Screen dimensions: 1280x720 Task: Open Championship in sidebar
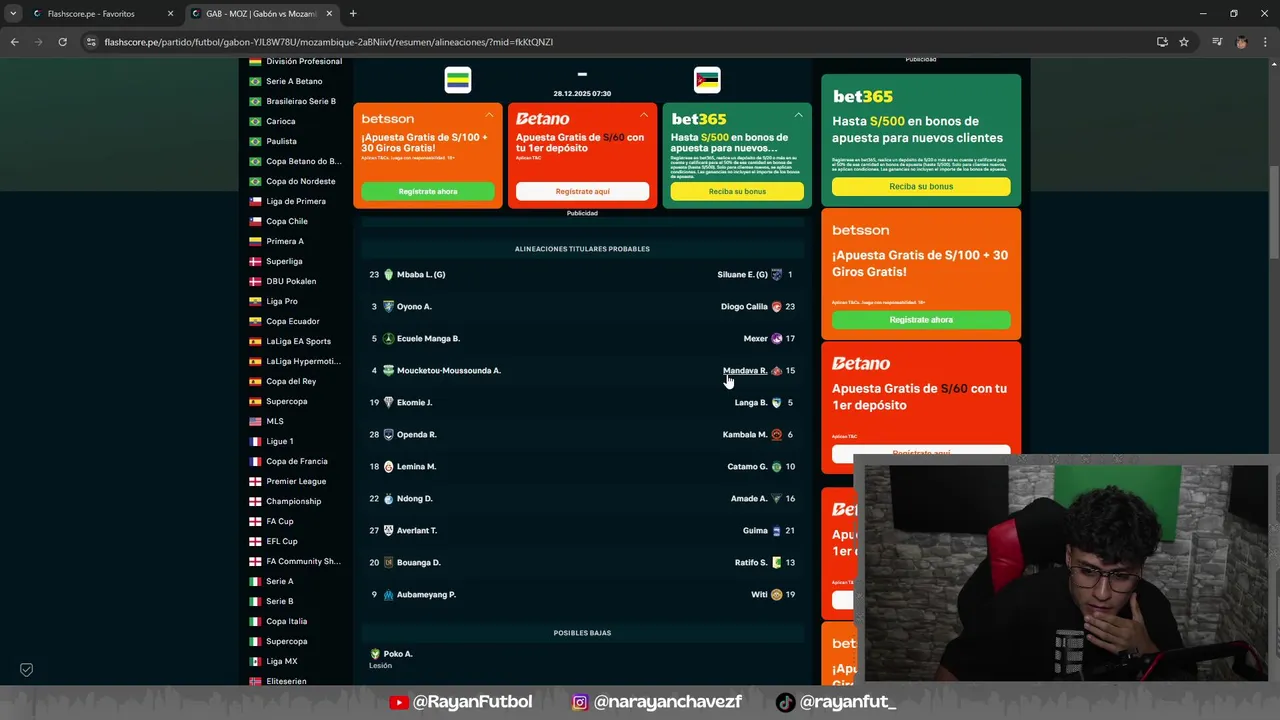click(x=294, y=501)
